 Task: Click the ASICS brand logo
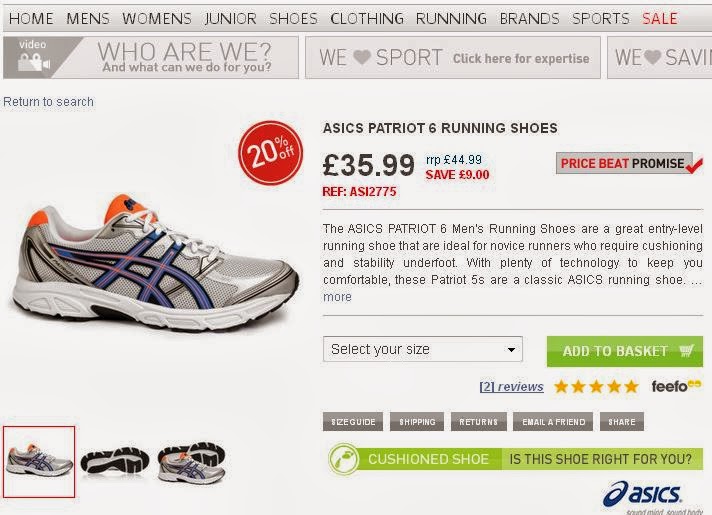tap(644, 494)
